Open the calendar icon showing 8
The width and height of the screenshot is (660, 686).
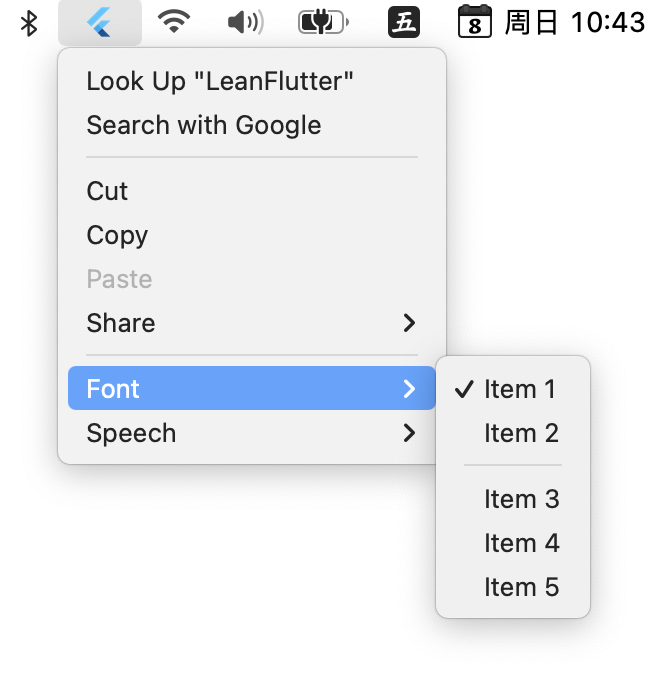tap(475, 21)
